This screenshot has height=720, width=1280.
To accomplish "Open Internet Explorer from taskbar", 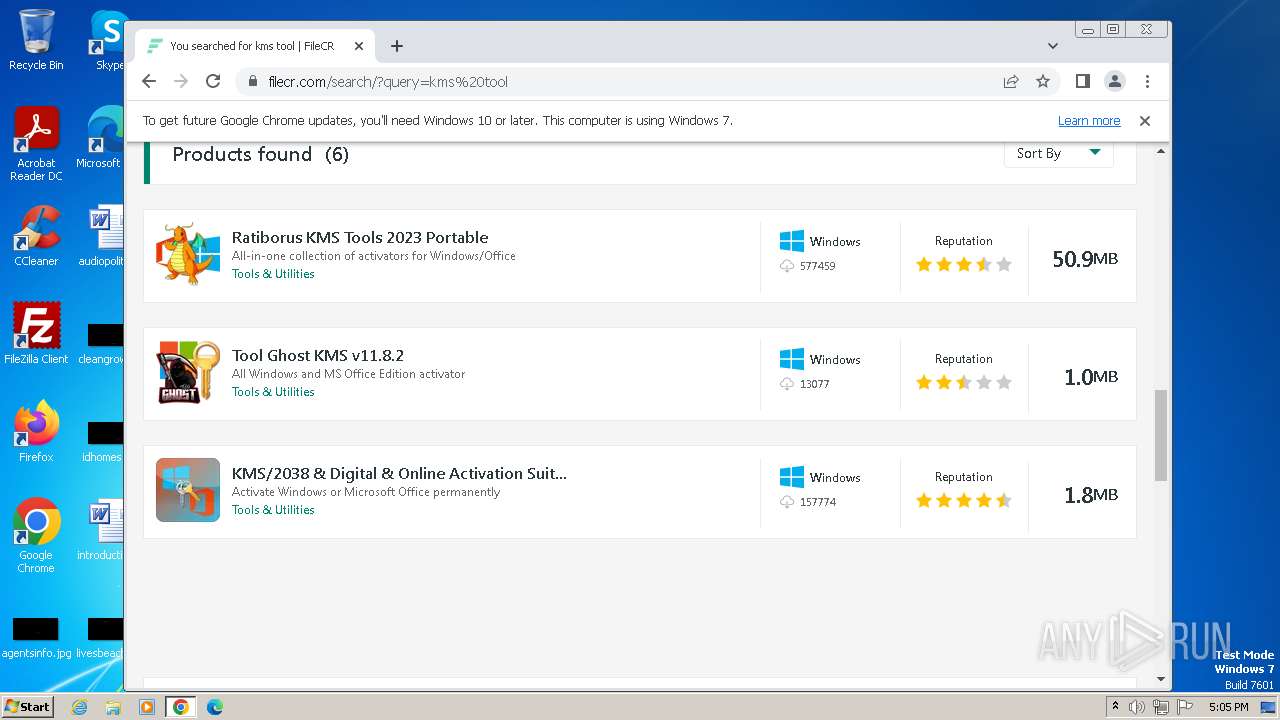I will (79, 707).
